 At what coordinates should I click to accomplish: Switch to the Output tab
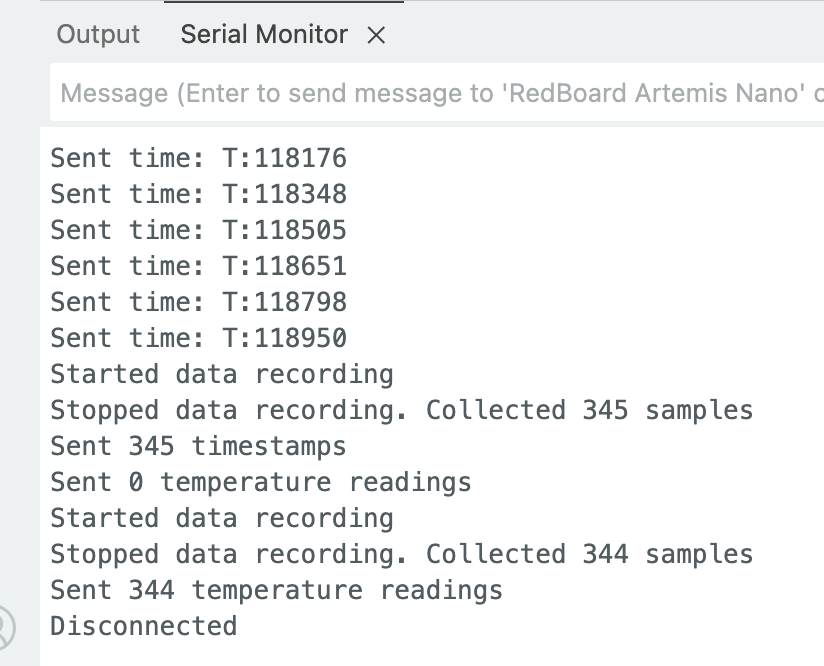tap(98, 35)
